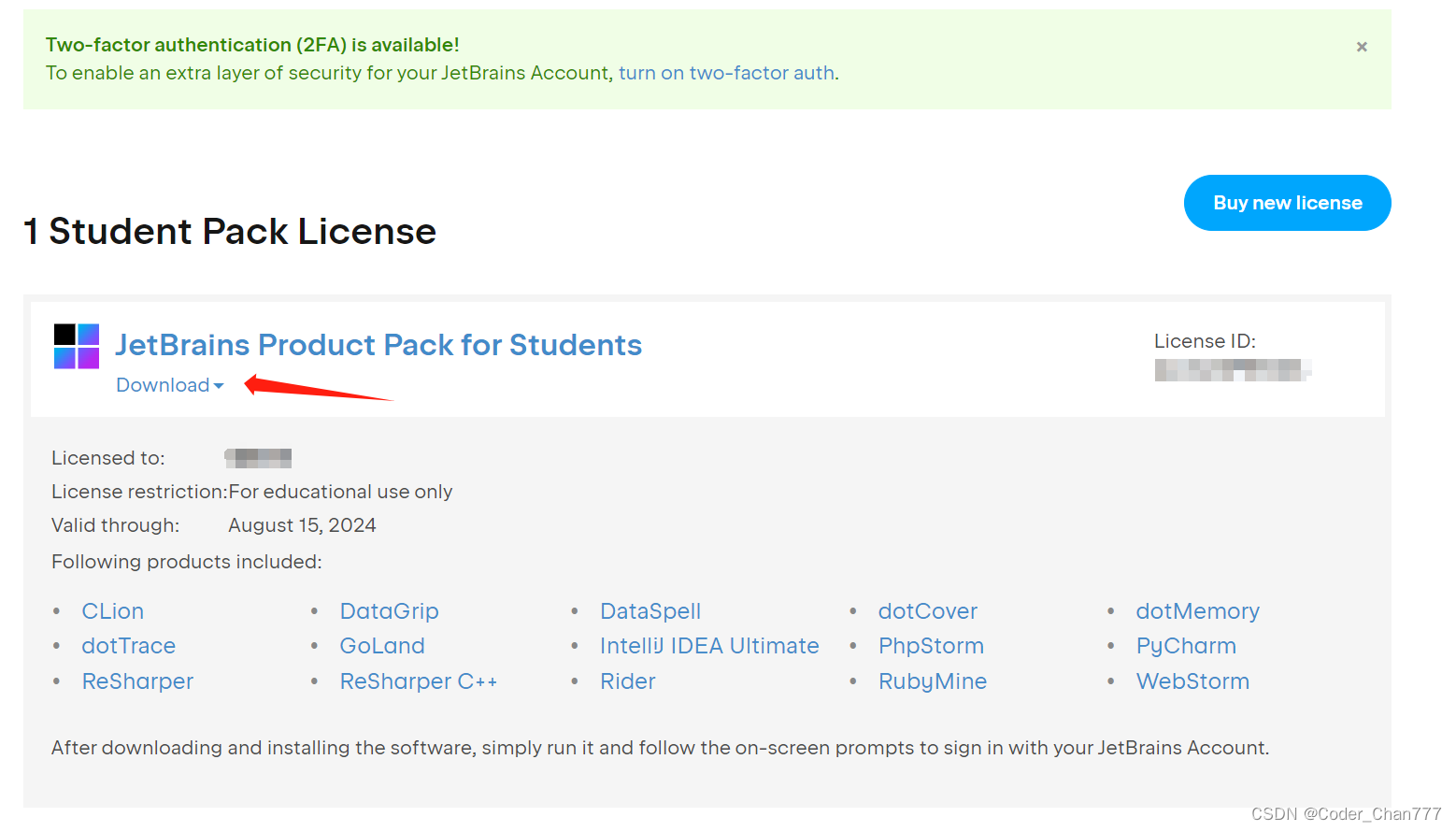The height and width of the screenshot is (831, 1456).
Task: Click the Buy new license button
Action: click(x=1287, y=203)
